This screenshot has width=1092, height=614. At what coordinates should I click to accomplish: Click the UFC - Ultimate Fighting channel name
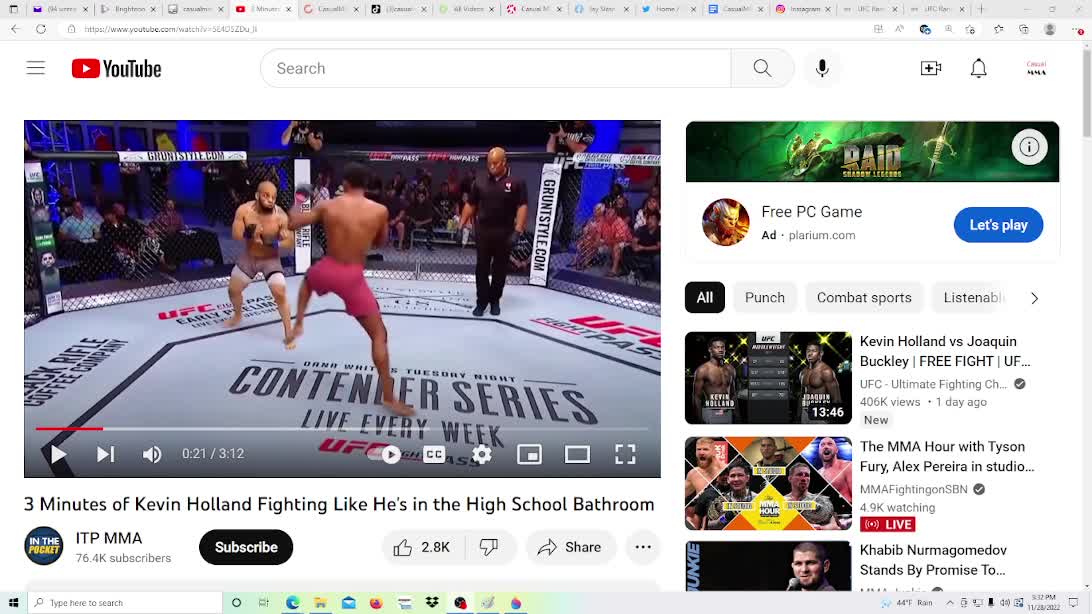pos(933,384)
